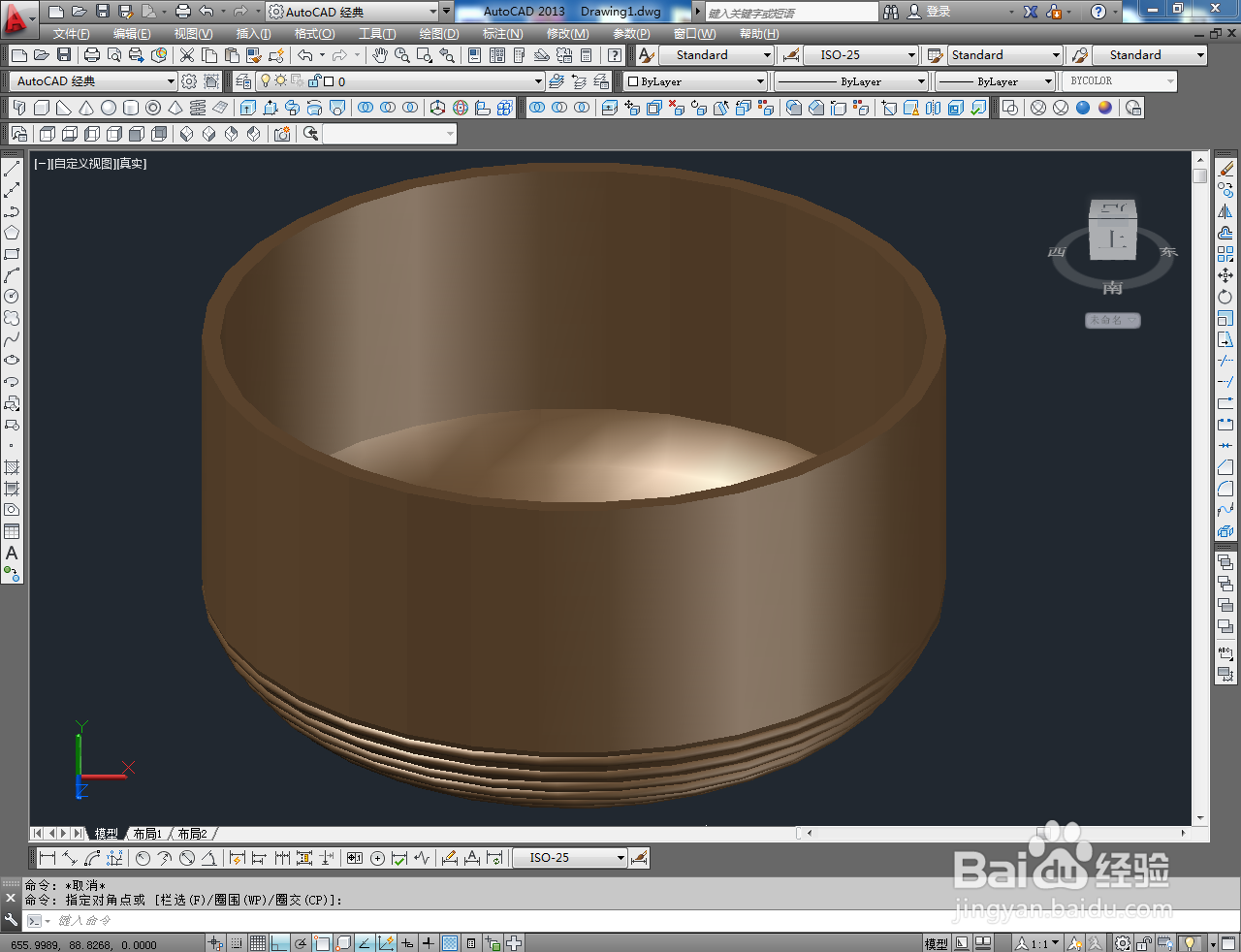This screenshot has width=1241, height=952.
Task: Toggle layer freeze sun icon
Action: [280, 81]
